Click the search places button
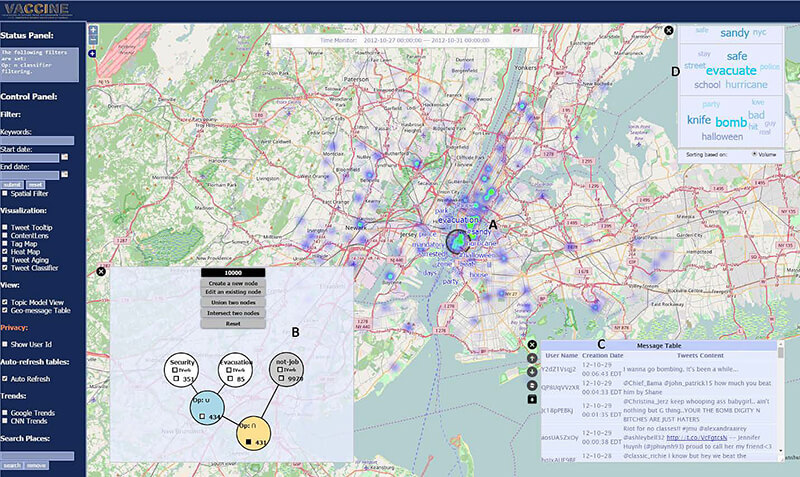 [11, 466]
